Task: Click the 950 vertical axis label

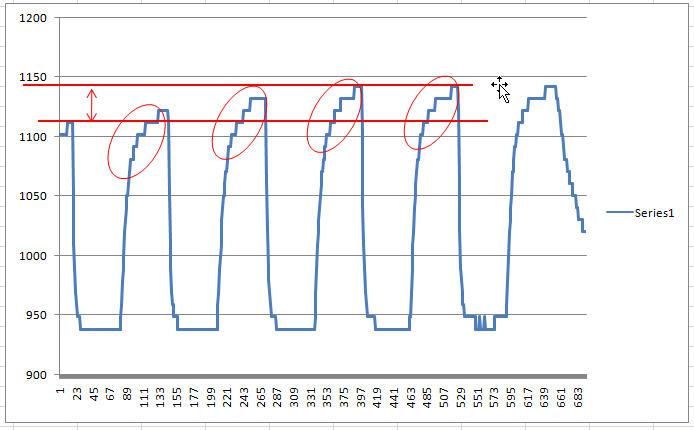Action: (39, 316)
